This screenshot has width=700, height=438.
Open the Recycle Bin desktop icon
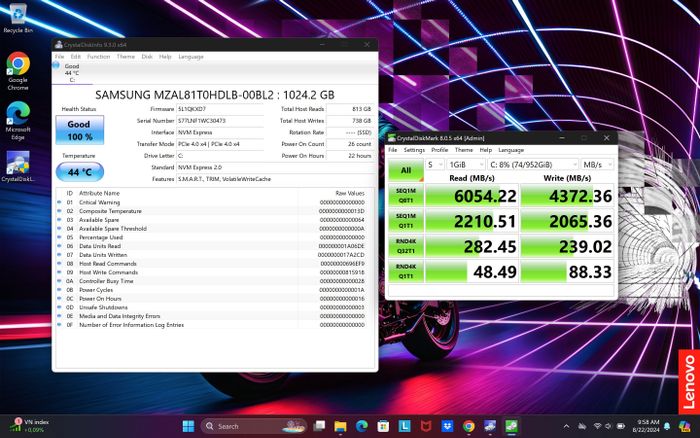(18, 18)
